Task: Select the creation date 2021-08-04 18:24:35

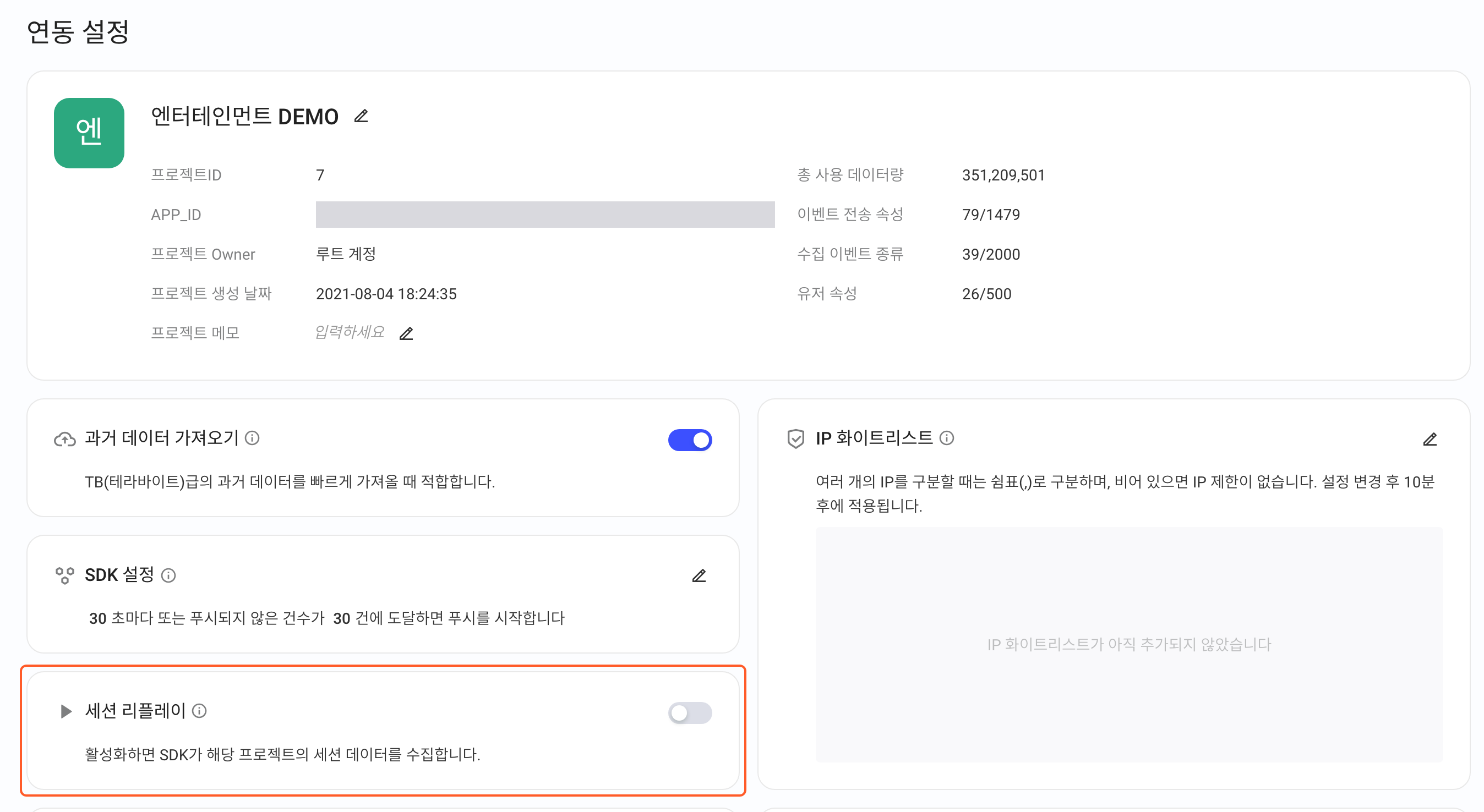Action: point(386,294)
